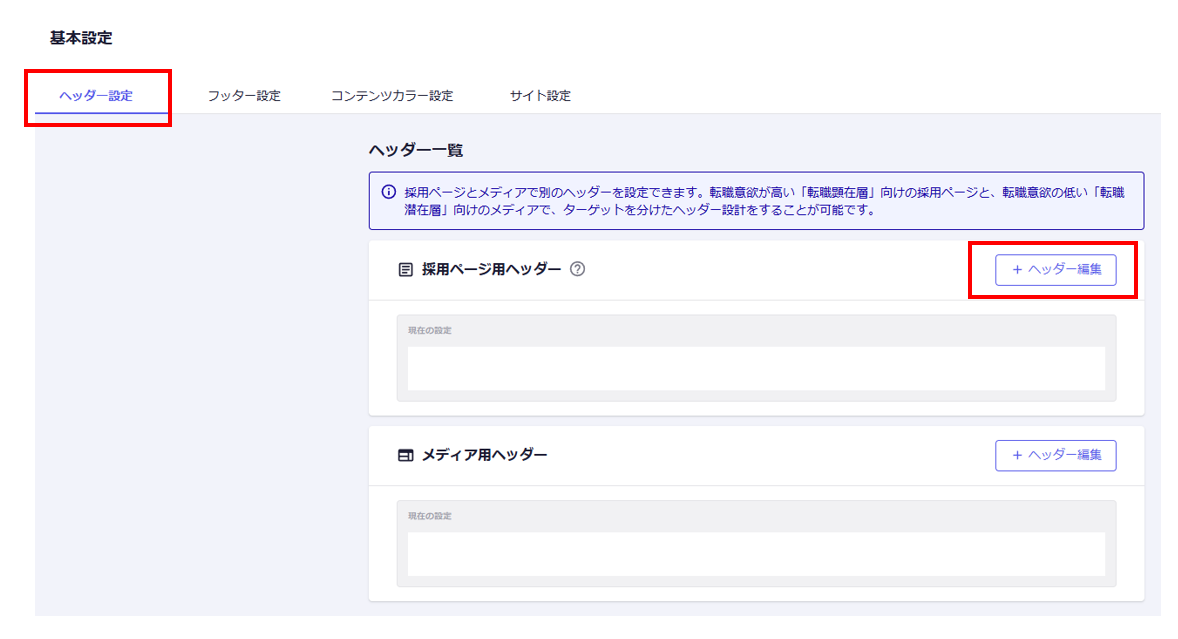Image resolution: width=1178 pixels, height=639 pixels.
Task: Click the info icon in the blue notice banner
Action: pyautogui.click(x=388, y=191)
